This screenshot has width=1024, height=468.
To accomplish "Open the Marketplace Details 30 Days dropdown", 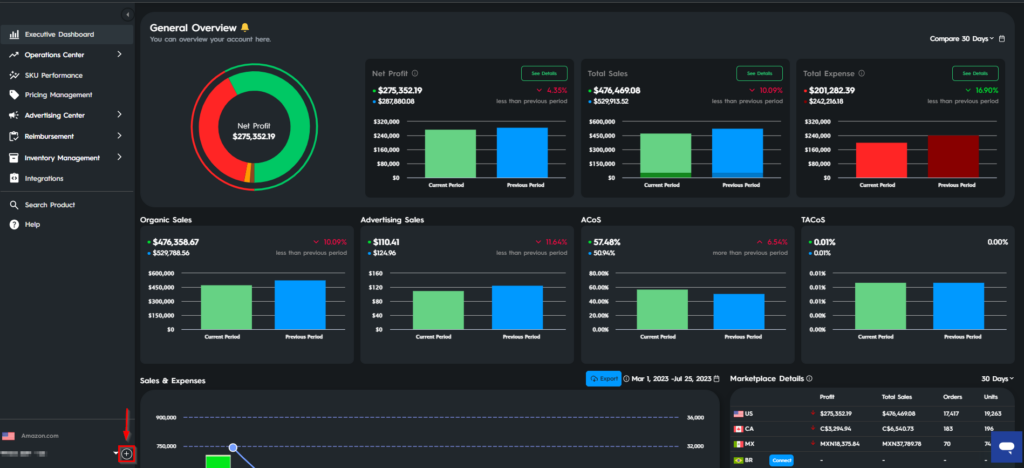I will click(x=996, y=379).
